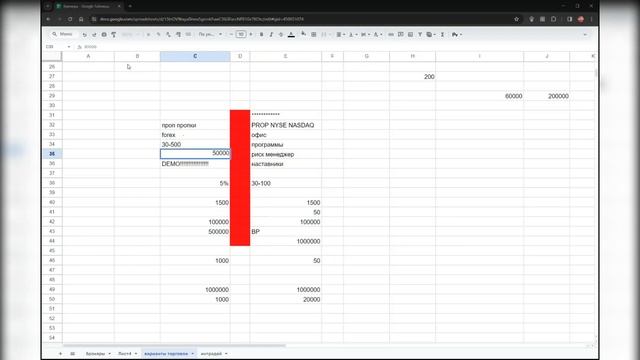Click the search menus box
The image size is (640, 360).
tap(63, 34)
